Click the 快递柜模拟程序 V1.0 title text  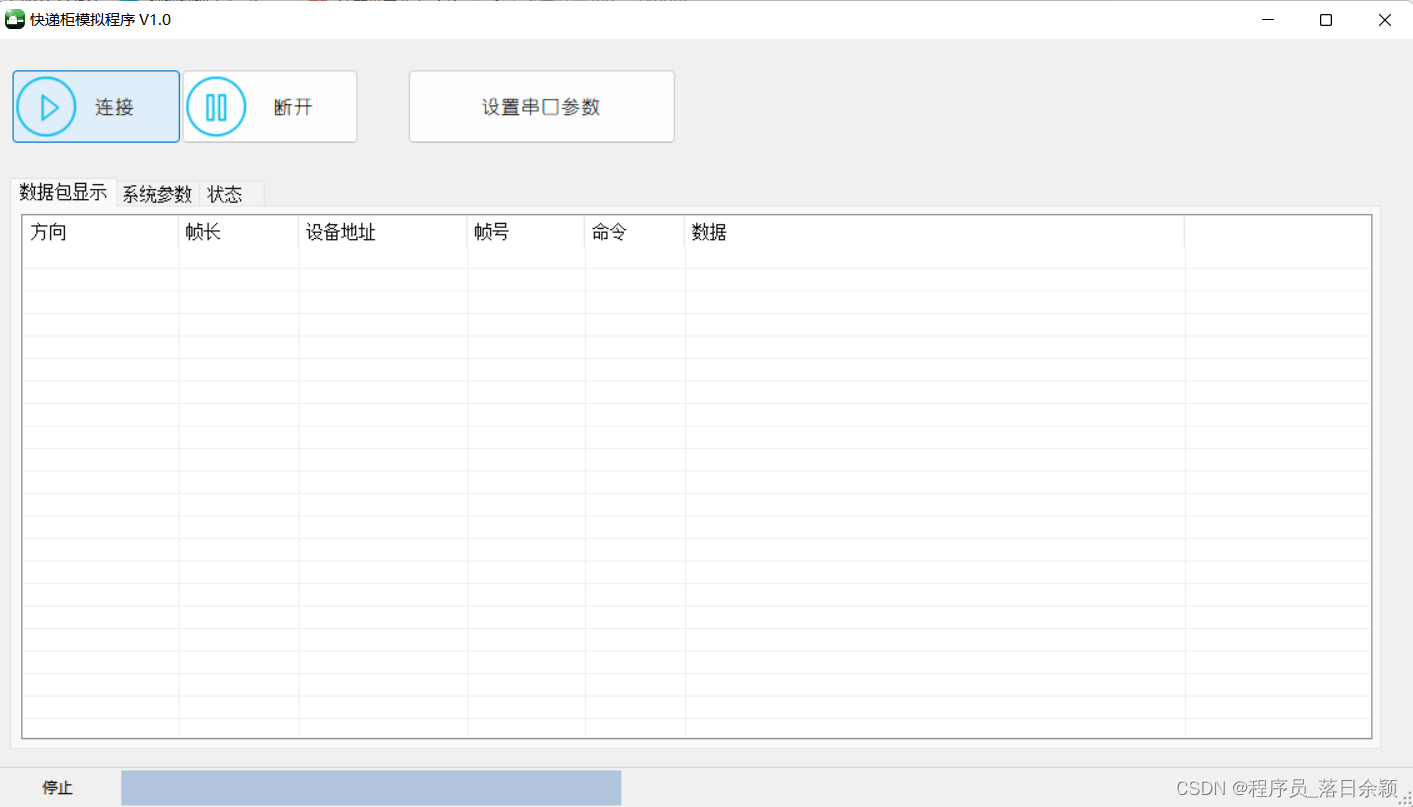coord(100,20)
